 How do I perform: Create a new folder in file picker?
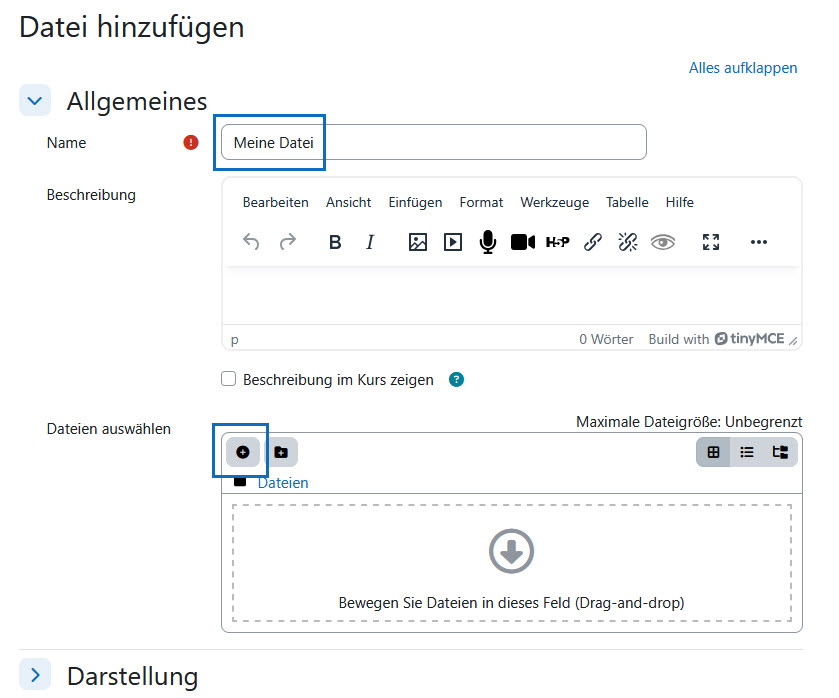[281, 452]
